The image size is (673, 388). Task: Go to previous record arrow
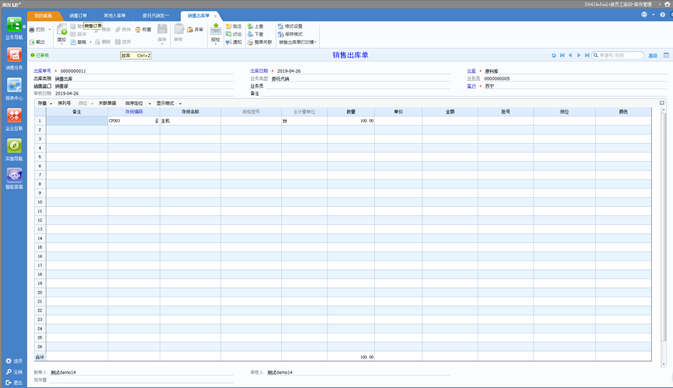[570, 55]
